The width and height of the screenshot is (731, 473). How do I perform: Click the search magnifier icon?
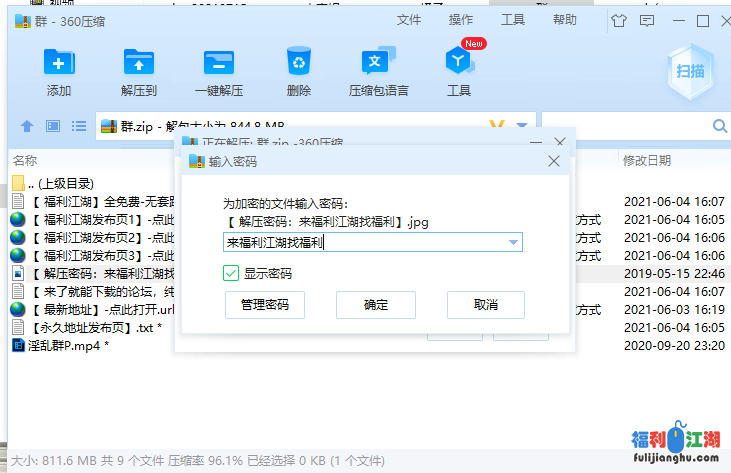[x=718, y=126]
